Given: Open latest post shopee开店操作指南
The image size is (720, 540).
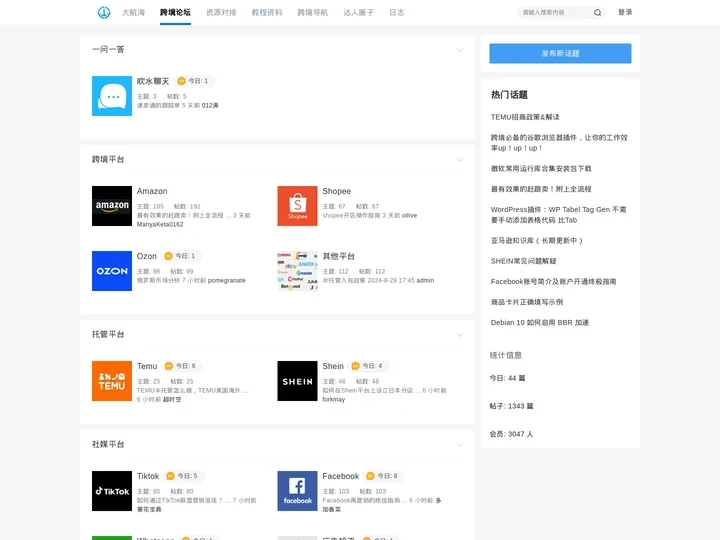Looking at the screenshot, I should (351, 215).
